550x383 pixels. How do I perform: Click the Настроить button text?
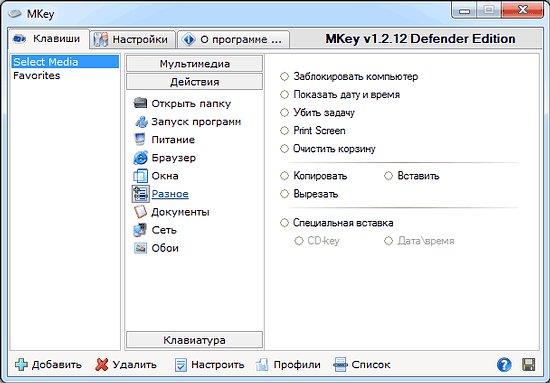pos(217,365)
